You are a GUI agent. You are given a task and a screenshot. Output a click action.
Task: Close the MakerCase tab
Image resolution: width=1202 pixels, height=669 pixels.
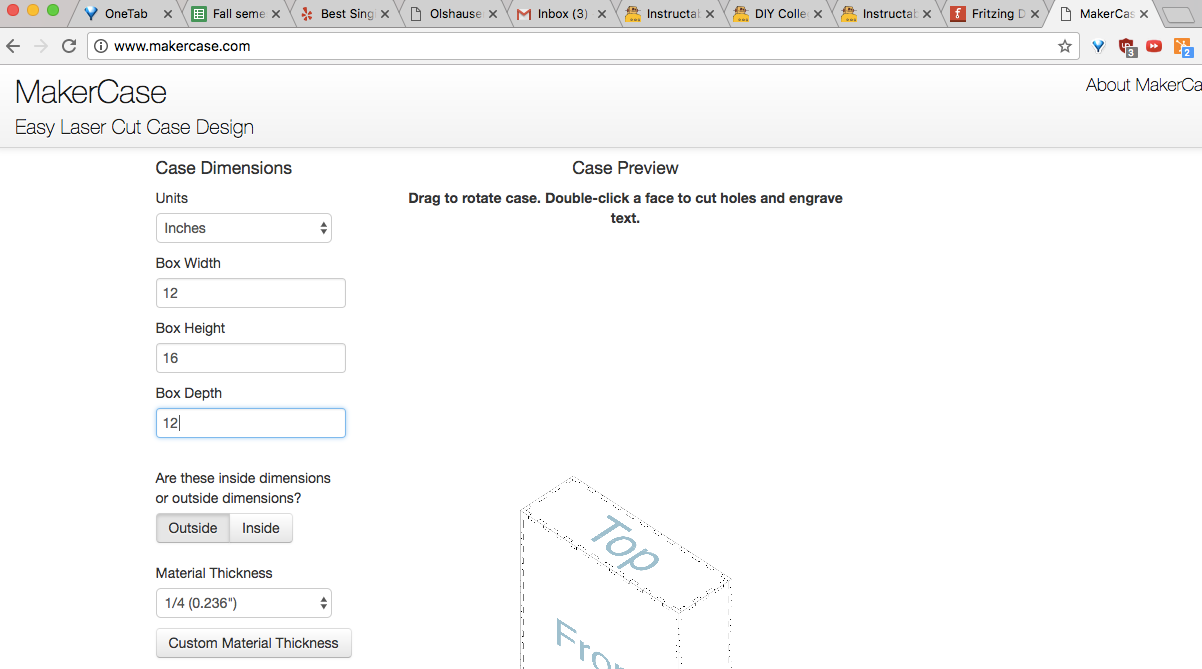click(x=1143, y=14)
